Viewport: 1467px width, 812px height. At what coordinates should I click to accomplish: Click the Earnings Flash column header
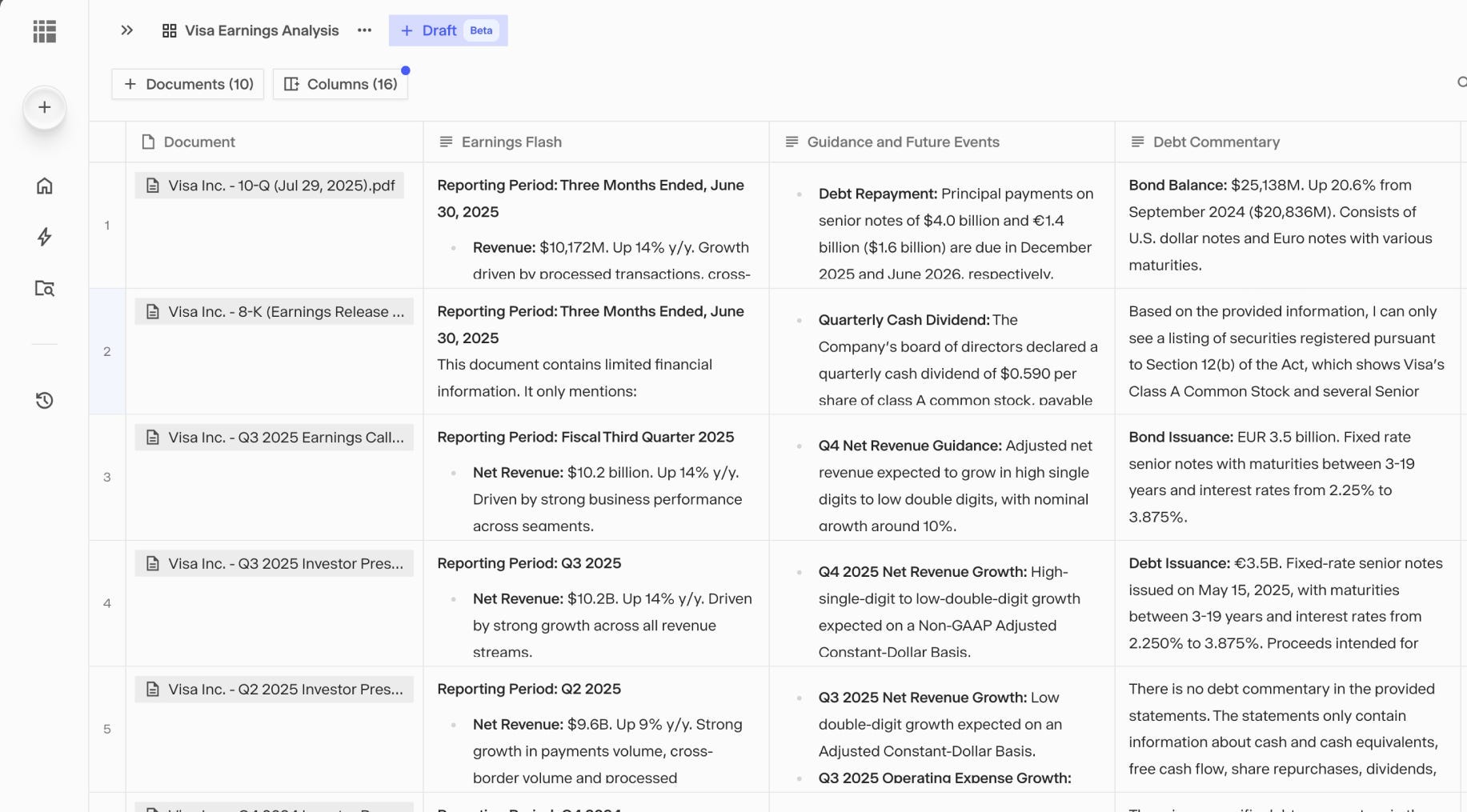point(511,142)
